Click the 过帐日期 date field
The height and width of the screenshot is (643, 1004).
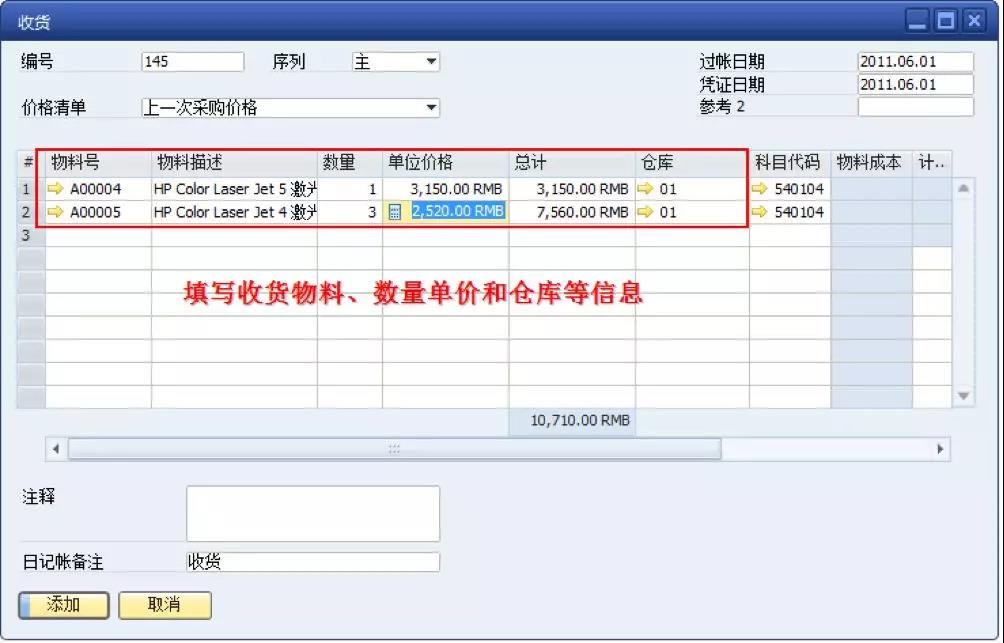click(x=916, y=60)
